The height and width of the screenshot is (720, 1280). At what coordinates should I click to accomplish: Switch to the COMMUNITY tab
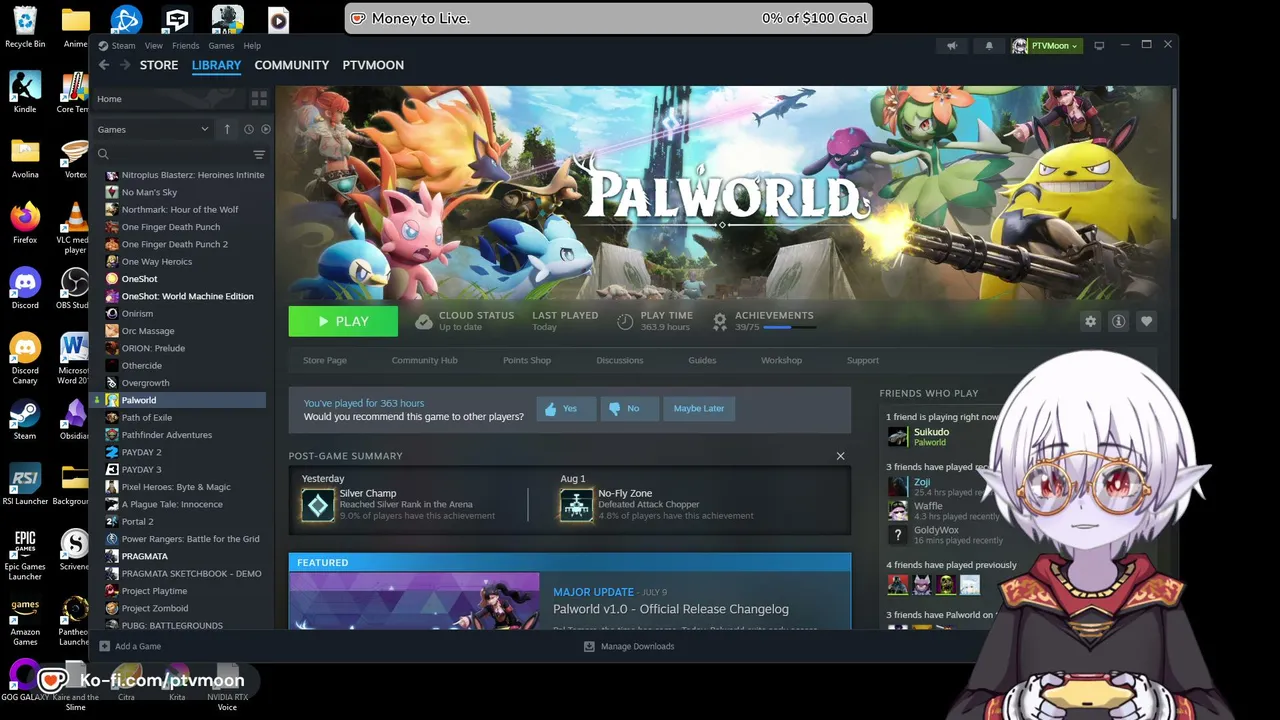coord(292,65)
